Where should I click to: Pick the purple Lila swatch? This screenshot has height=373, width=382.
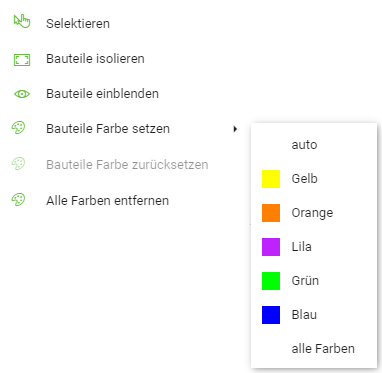271,247
